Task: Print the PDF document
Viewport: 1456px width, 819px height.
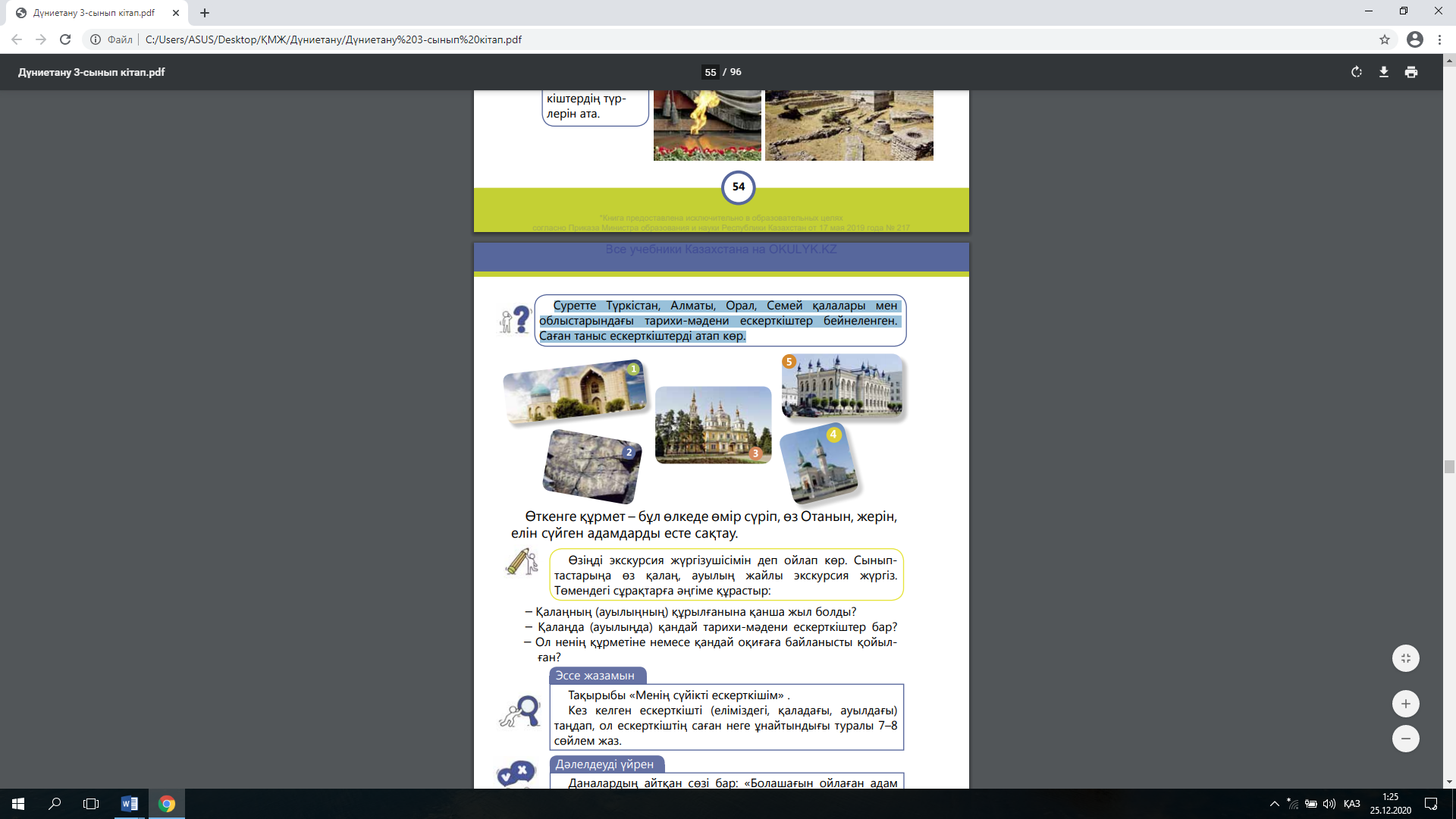Action: [x=1411, y=72]
